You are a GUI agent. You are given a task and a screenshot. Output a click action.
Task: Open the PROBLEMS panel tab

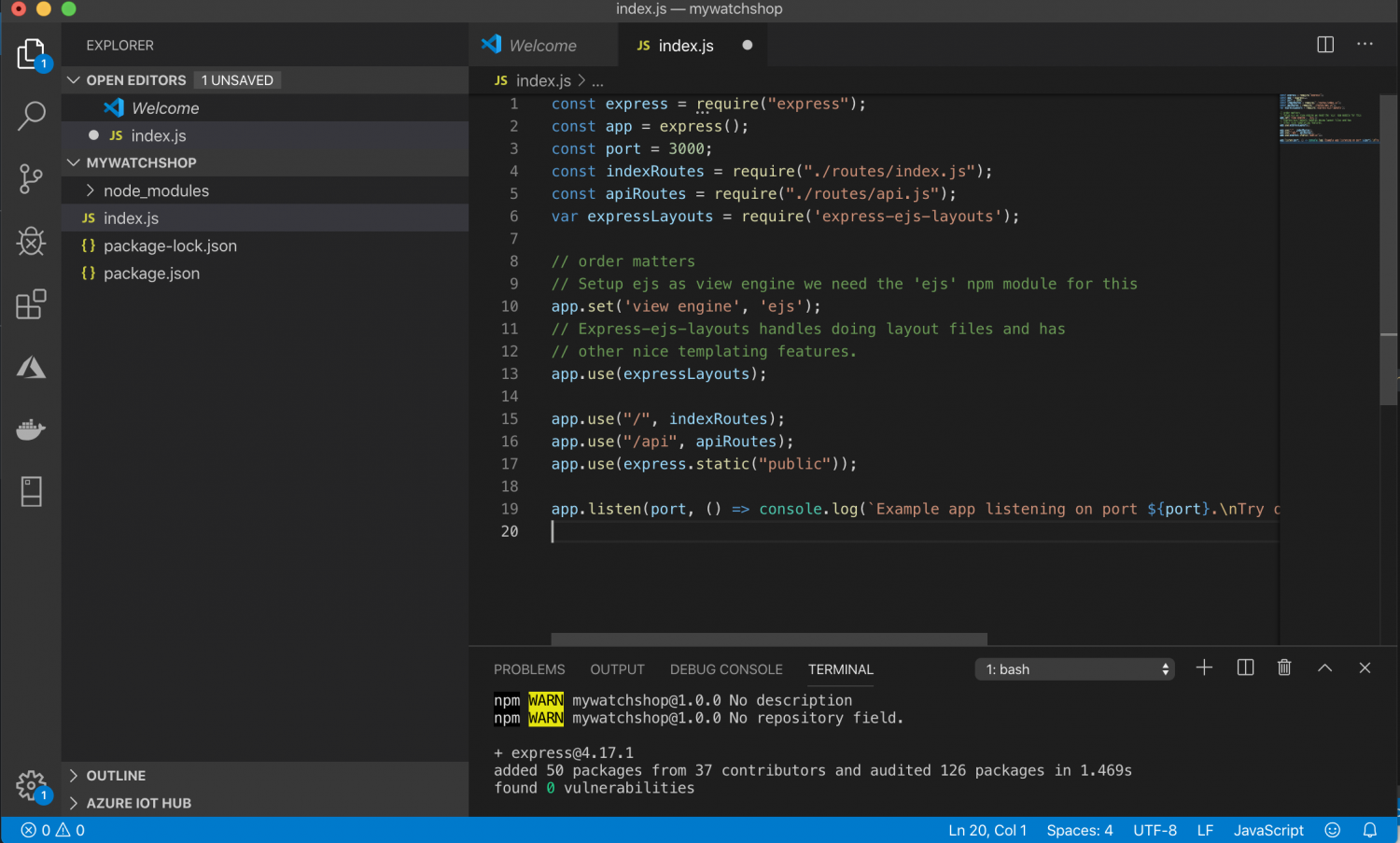point(529,669)
